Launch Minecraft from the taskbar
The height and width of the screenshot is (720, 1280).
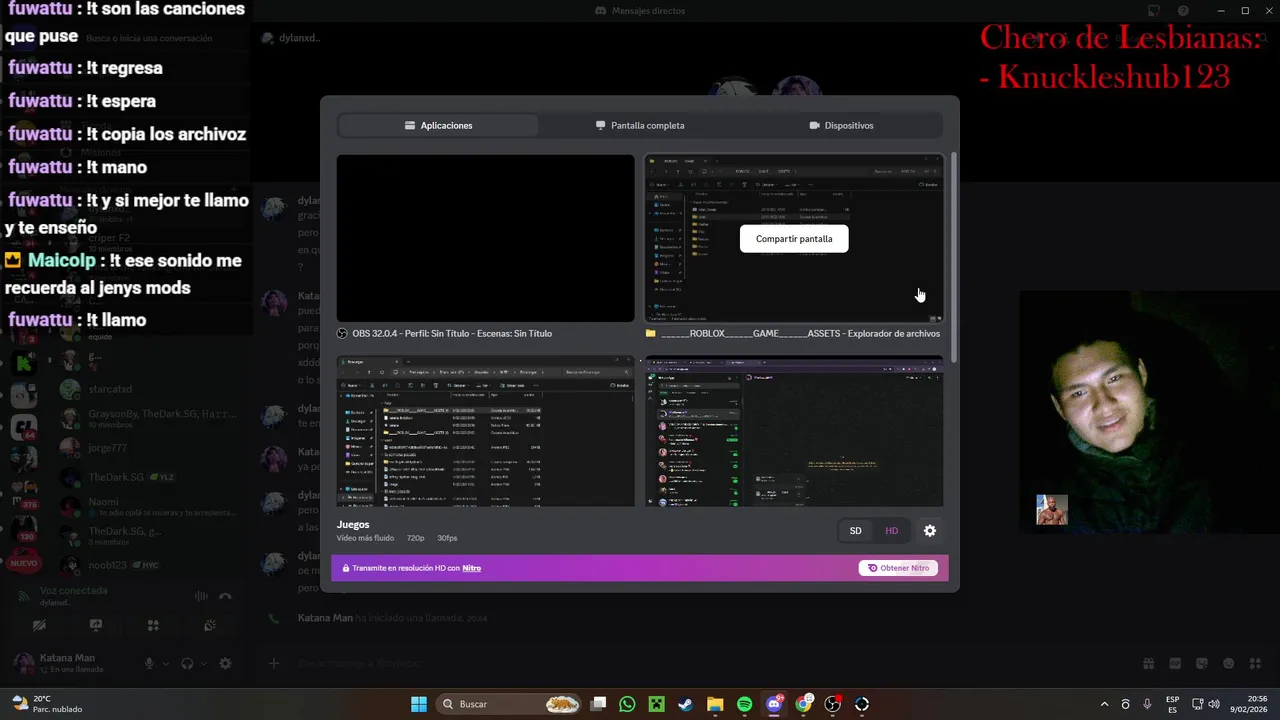pos(656,704)
